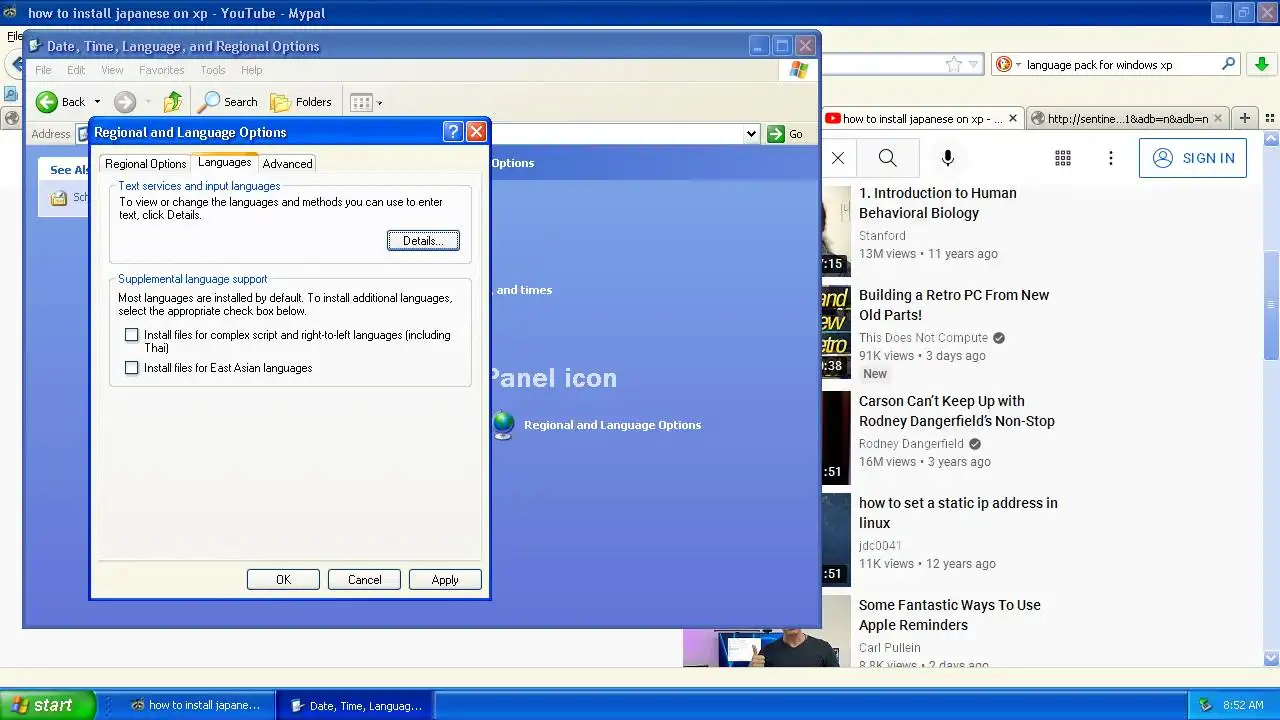Open the YouTube apps grid icon
This screenshot has width=1280, height=720.
click(x=1063, y=158)
